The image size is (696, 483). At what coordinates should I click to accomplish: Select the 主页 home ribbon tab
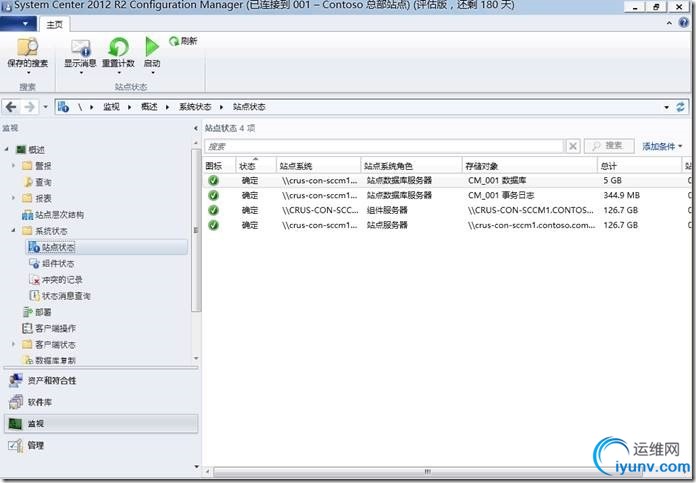pos(55,24)
